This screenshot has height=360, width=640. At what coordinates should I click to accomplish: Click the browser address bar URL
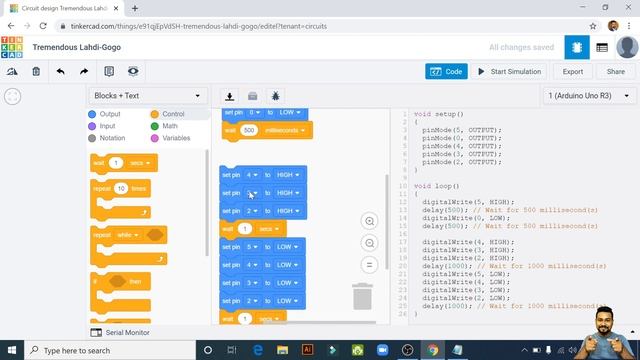(199, 26)
